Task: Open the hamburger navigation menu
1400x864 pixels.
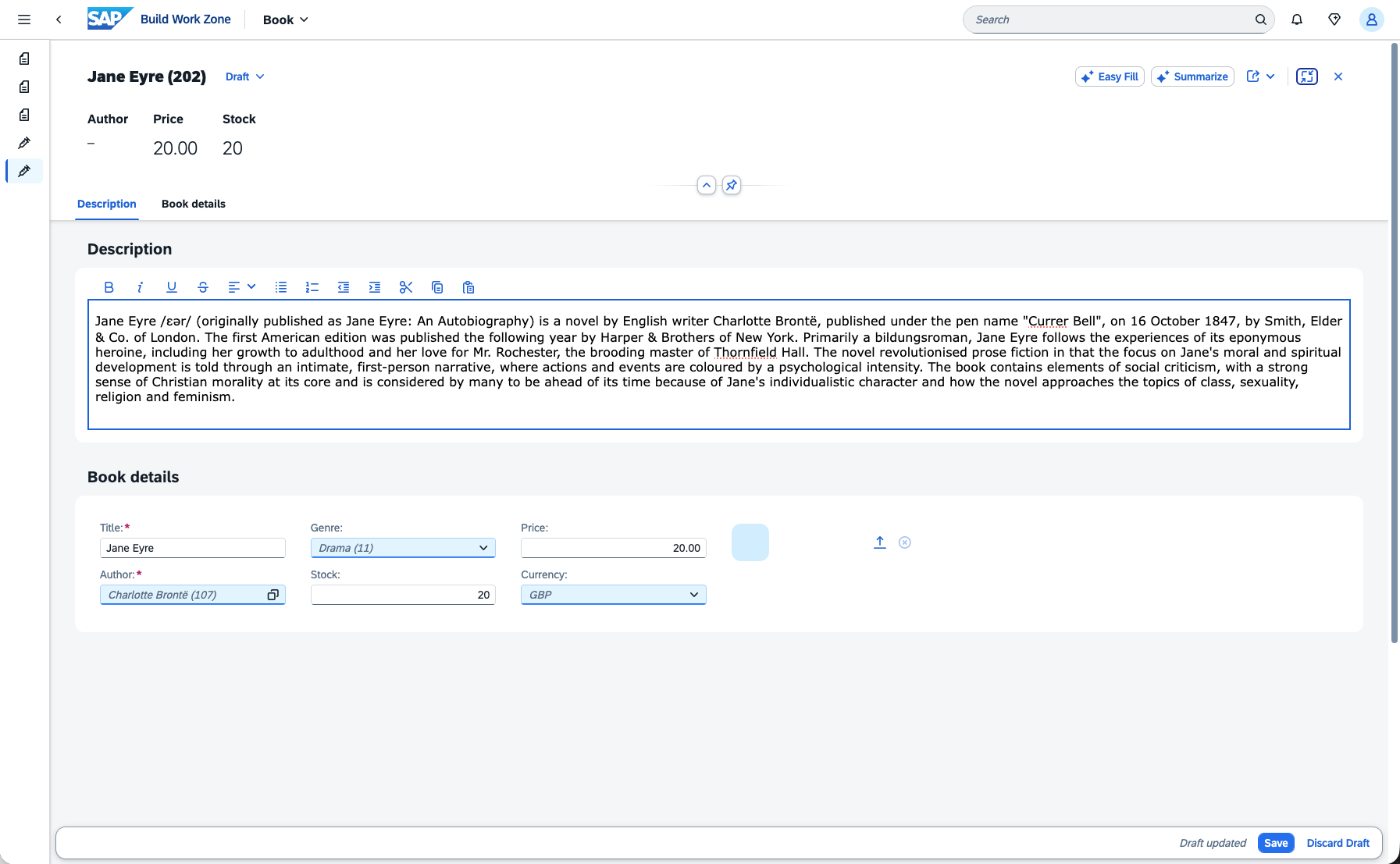Action: (x=24, y=20)
